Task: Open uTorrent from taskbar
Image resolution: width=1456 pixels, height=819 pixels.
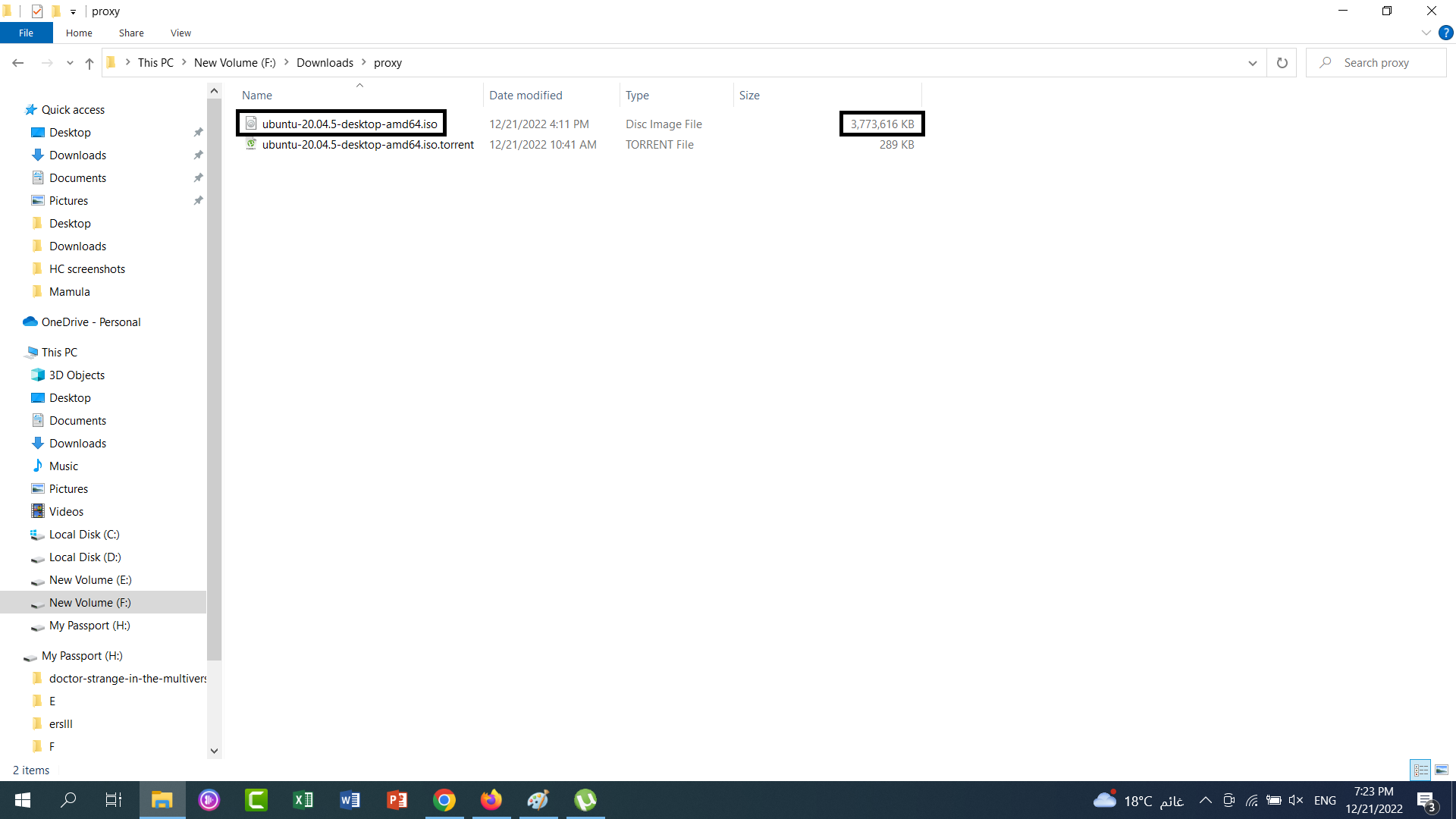Action: click(x=585, y=800)
